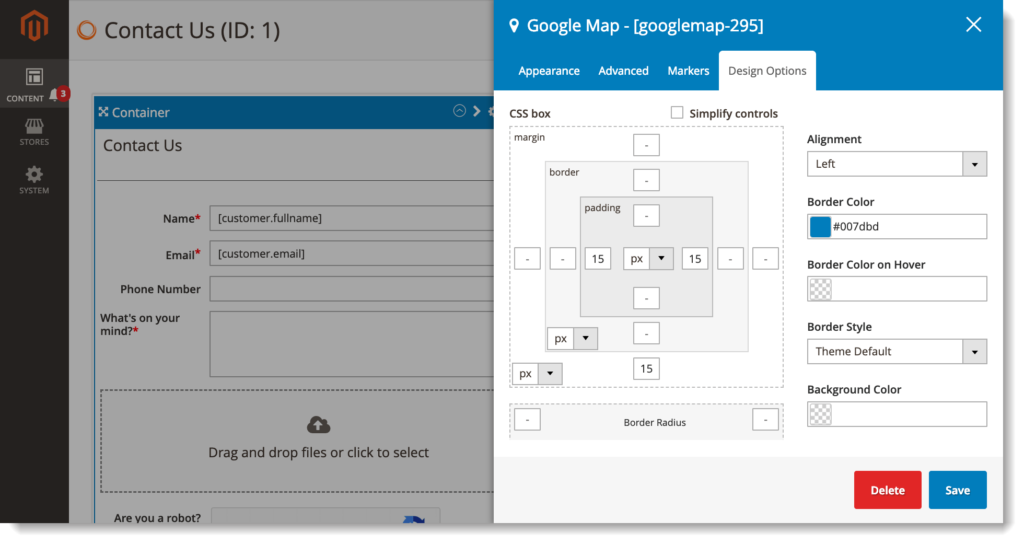The width and height of the screenshot is (1024, 544).
Task: Click the border left input
Action: (x=562, y=259)
